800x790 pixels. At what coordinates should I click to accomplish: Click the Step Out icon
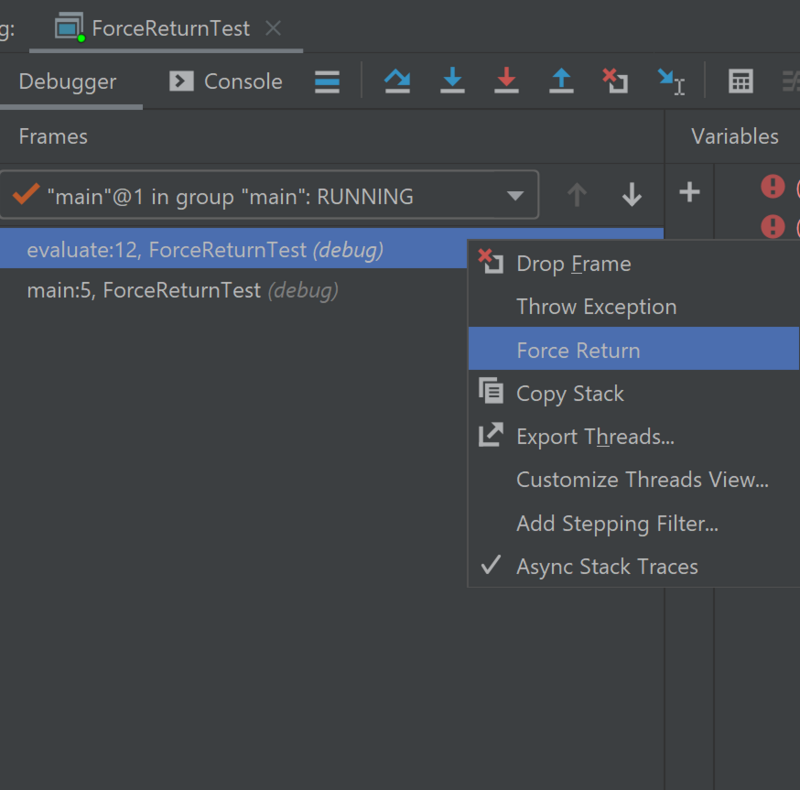click(561, 81)
